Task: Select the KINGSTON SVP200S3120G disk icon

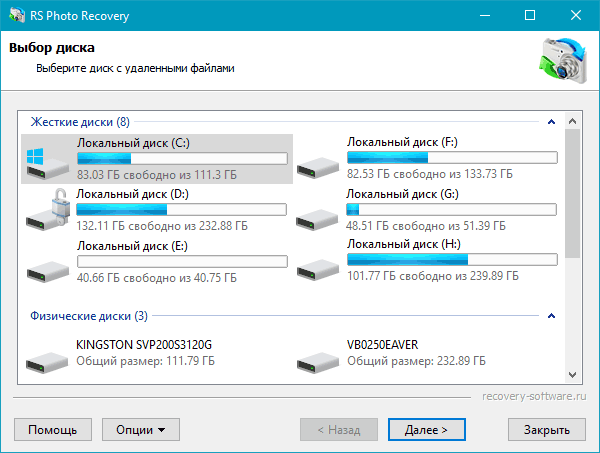Action: 47,362
